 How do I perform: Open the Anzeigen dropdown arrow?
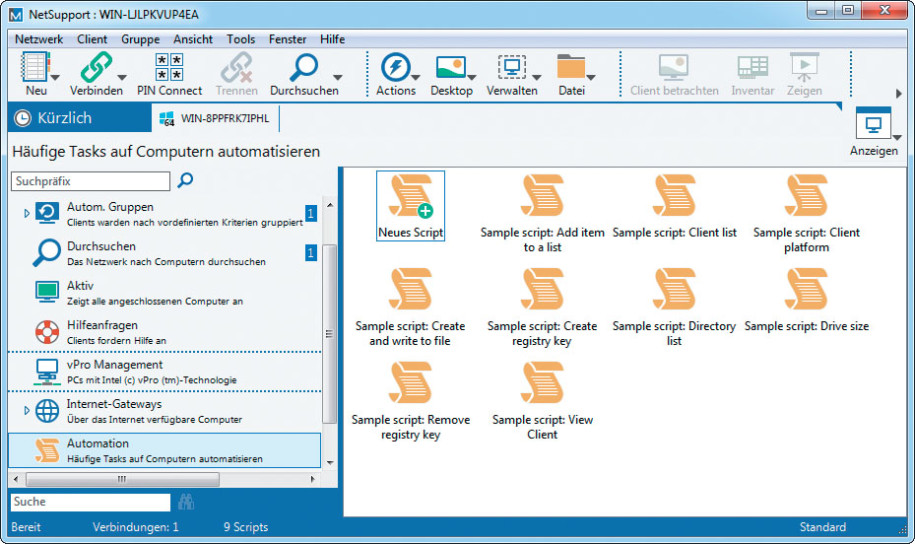897,137
